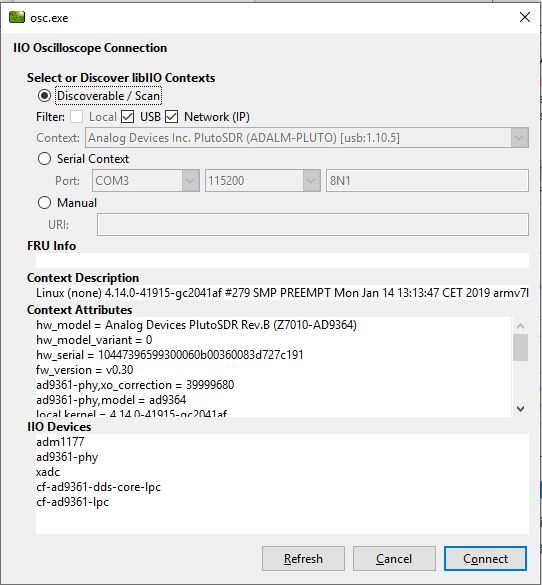This screenshot has width=542, height=585.
Task: Uncheck the USB filter checkbox
Action: 128,117
